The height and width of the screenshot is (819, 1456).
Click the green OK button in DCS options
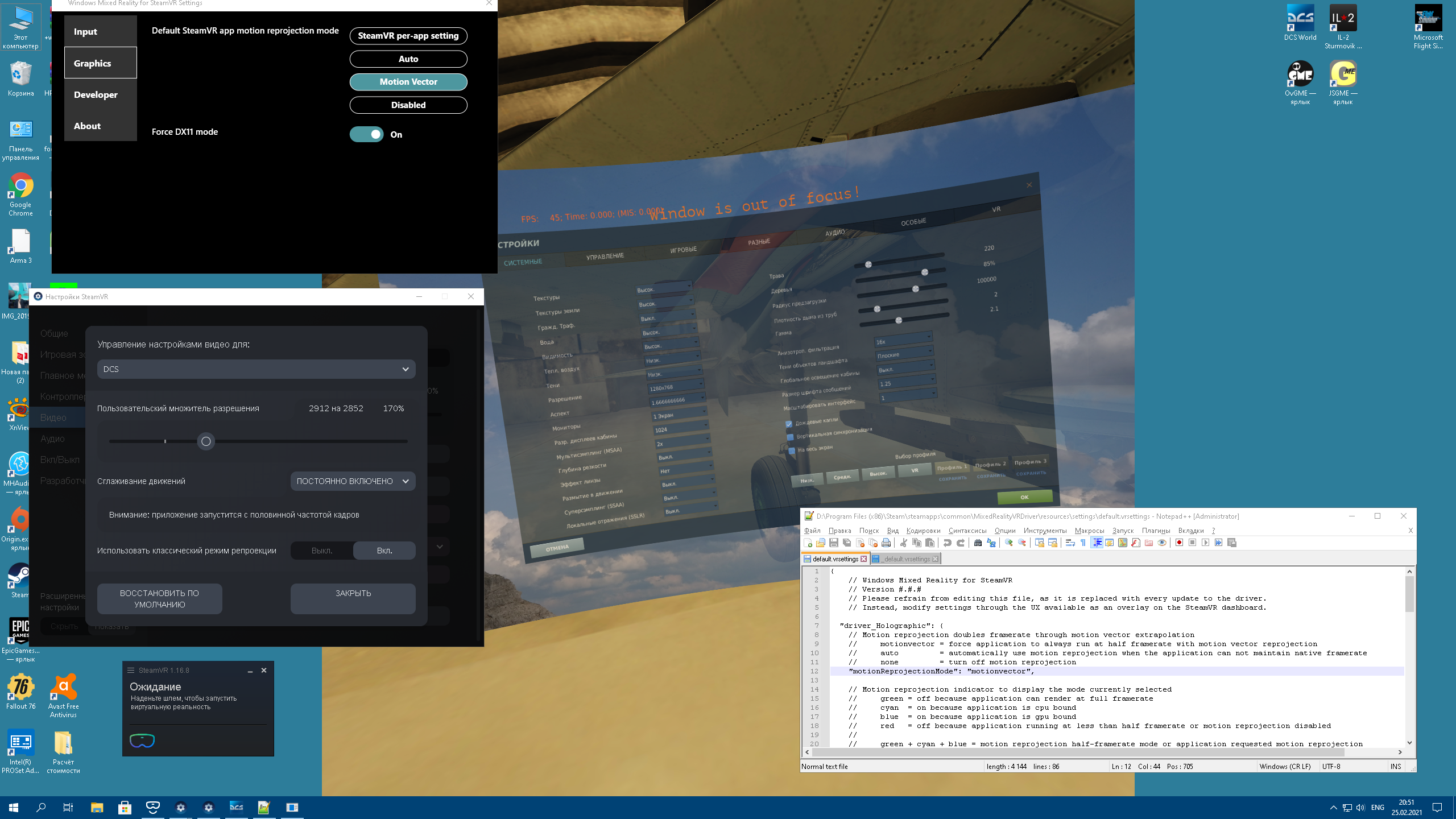[x=1024, y=497]
